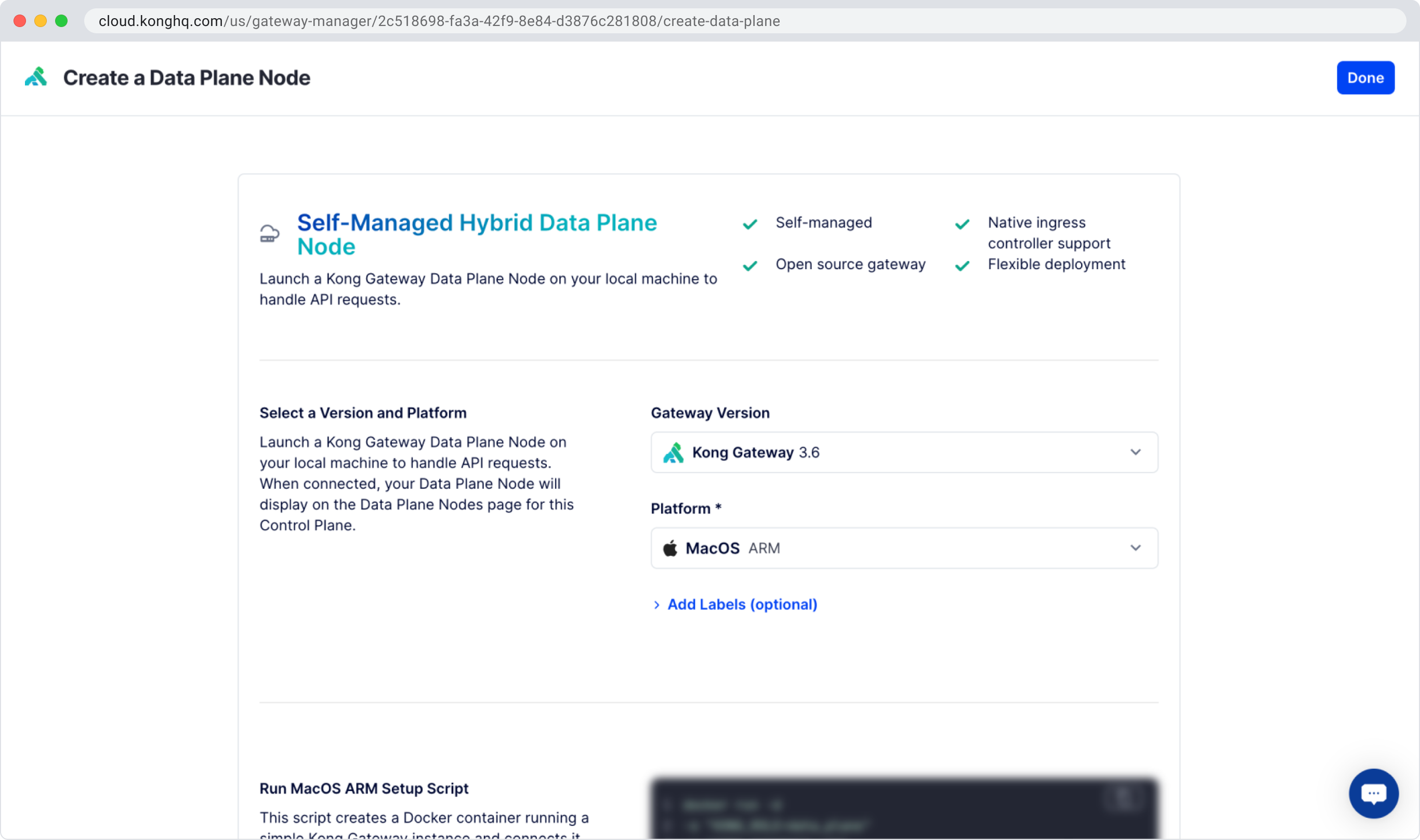Open the chat support bubble
This screenshot has height=840, width=1420.
tap(1373, 793)
